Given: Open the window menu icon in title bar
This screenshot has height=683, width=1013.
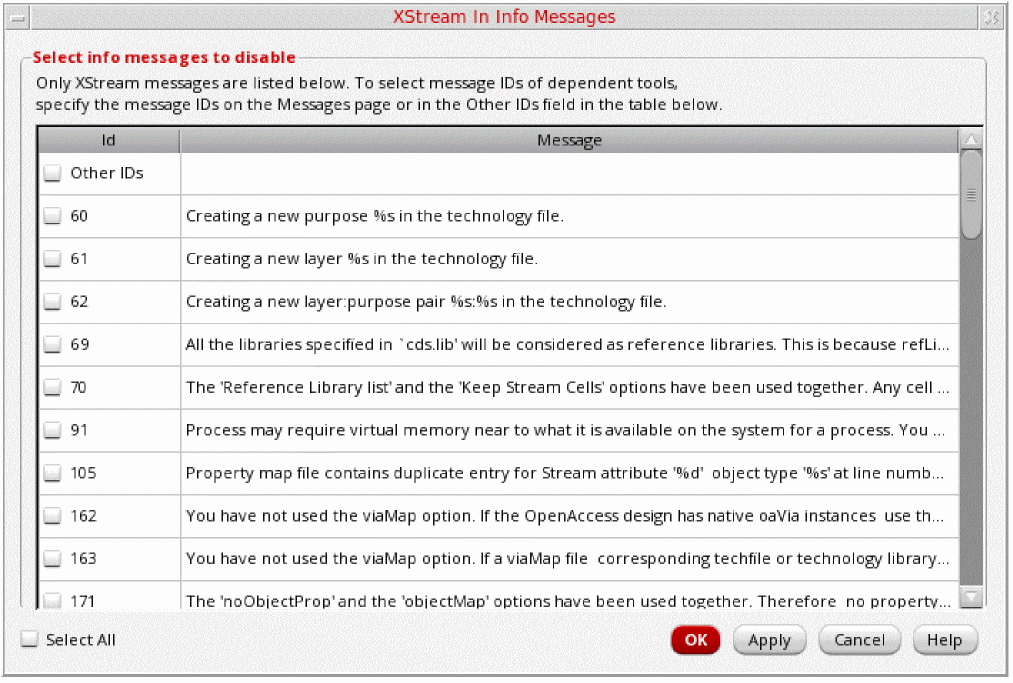Looking at the screenshot, I should pyautogui.click(x=18, y=17).
